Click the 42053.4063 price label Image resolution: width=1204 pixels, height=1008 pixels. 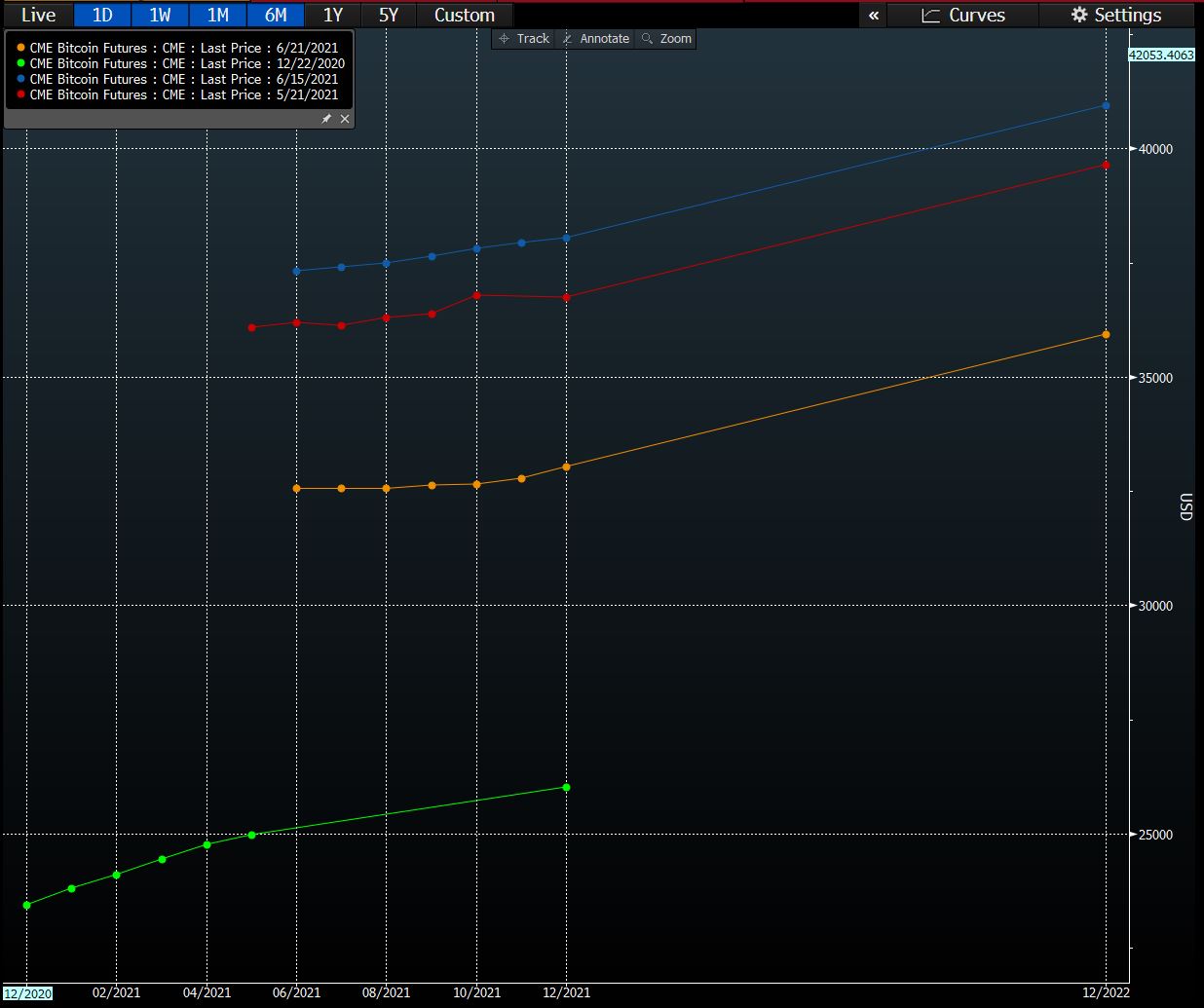1160,56
